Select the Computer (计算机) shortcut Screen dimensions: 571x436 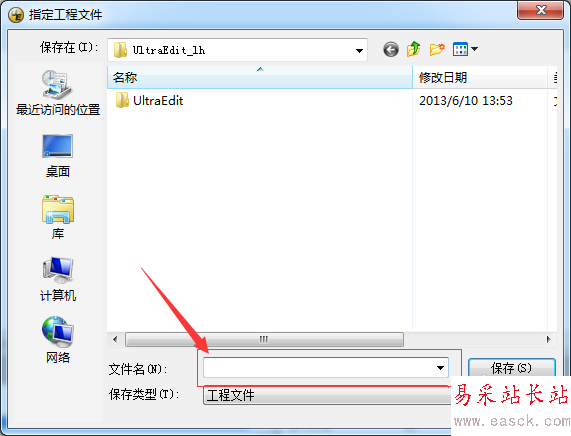click(x=58, y=279)
